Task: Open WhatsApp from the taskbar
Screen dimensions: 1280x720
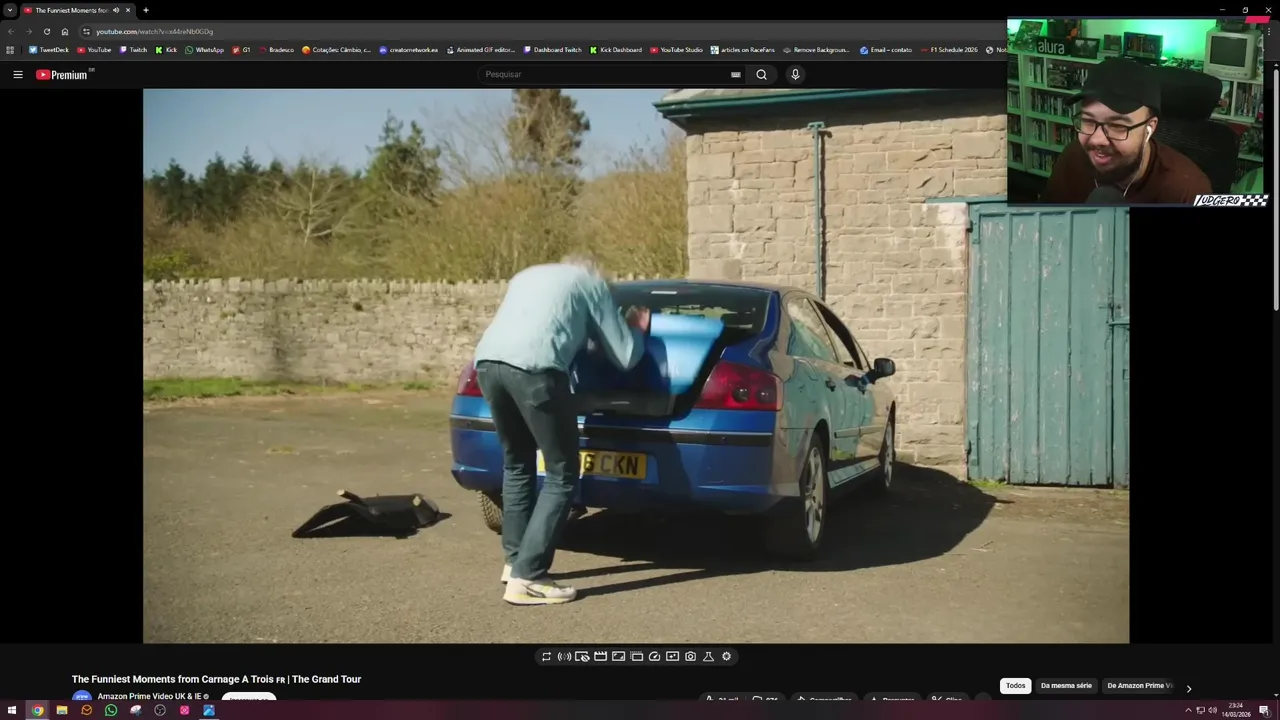Action: [111, 710]
